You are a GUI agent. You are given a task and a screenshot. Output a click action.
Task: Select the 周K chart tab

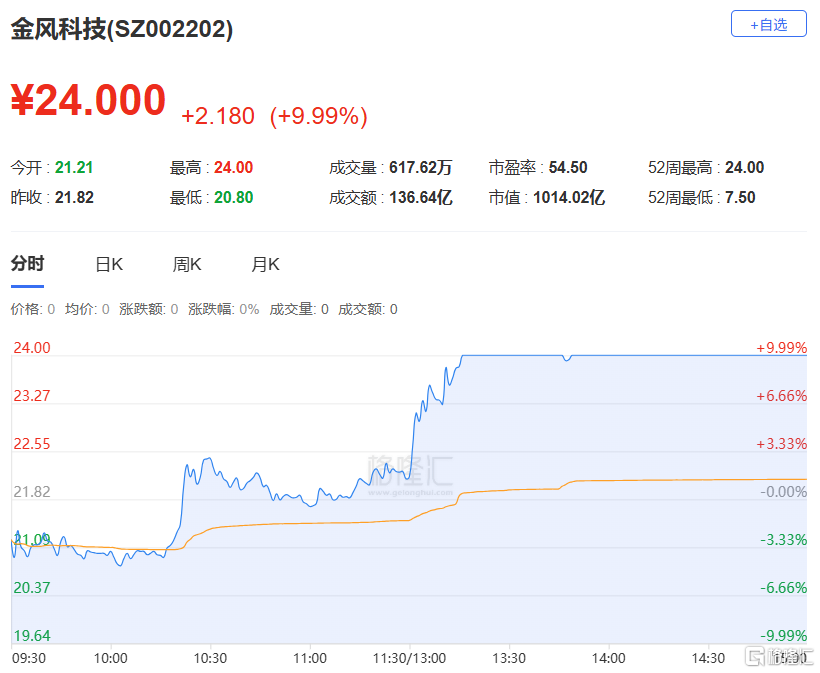187,264
